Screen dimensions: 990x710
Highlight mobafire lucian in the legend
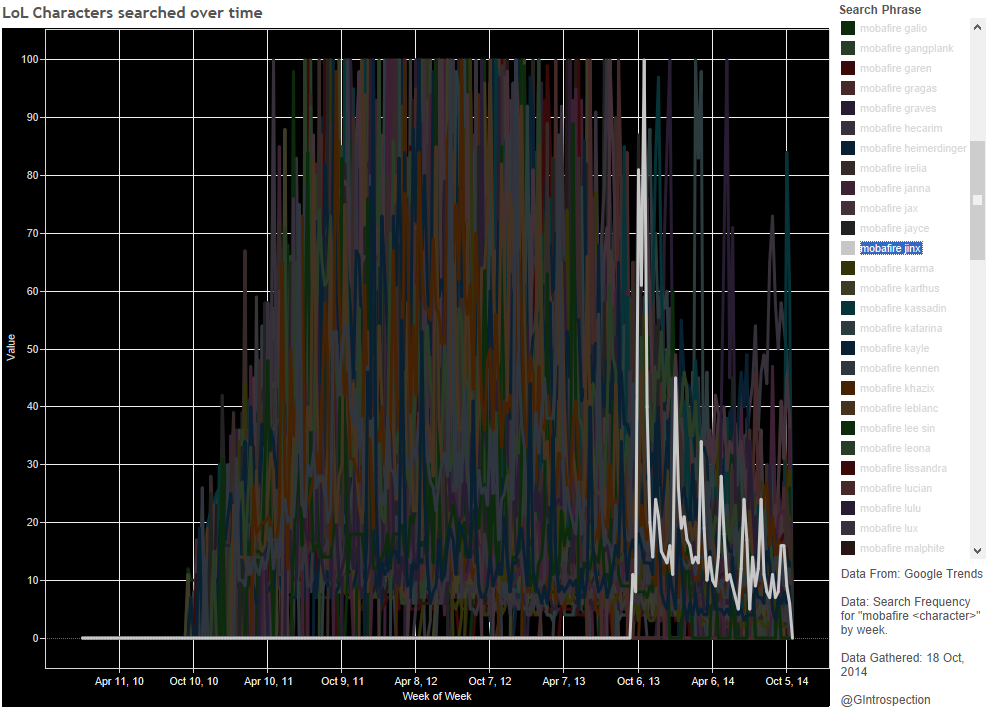pyautogui.click(x=895, y=488)
